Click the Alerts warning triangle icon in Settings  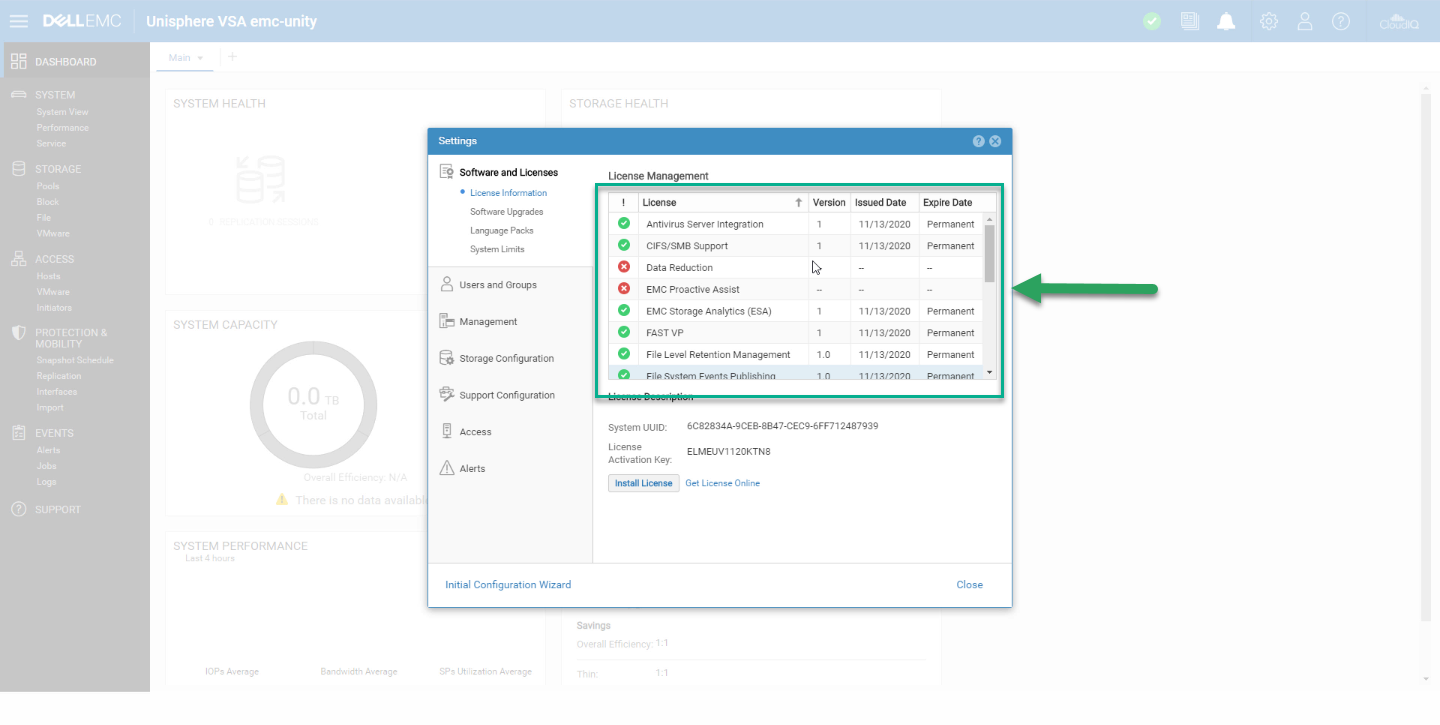pos(447,468)
